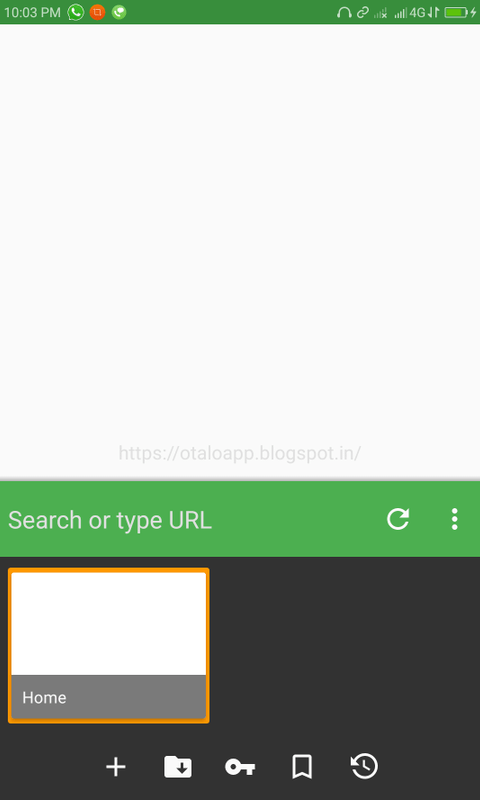This screenshot has height=800, width=480.
Task: Open the downloads folder icon
Action: (x=178, y=767)
